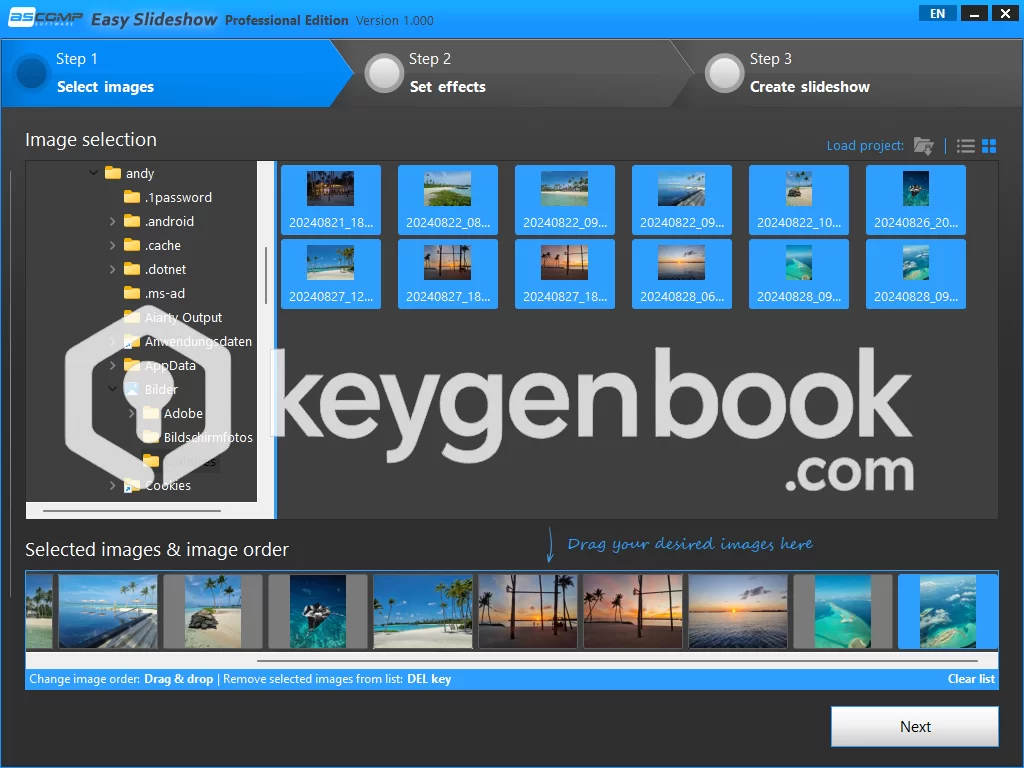Click the Load project folder icon
Viewport: 1024px width, 768px height.
click(923, 146)
